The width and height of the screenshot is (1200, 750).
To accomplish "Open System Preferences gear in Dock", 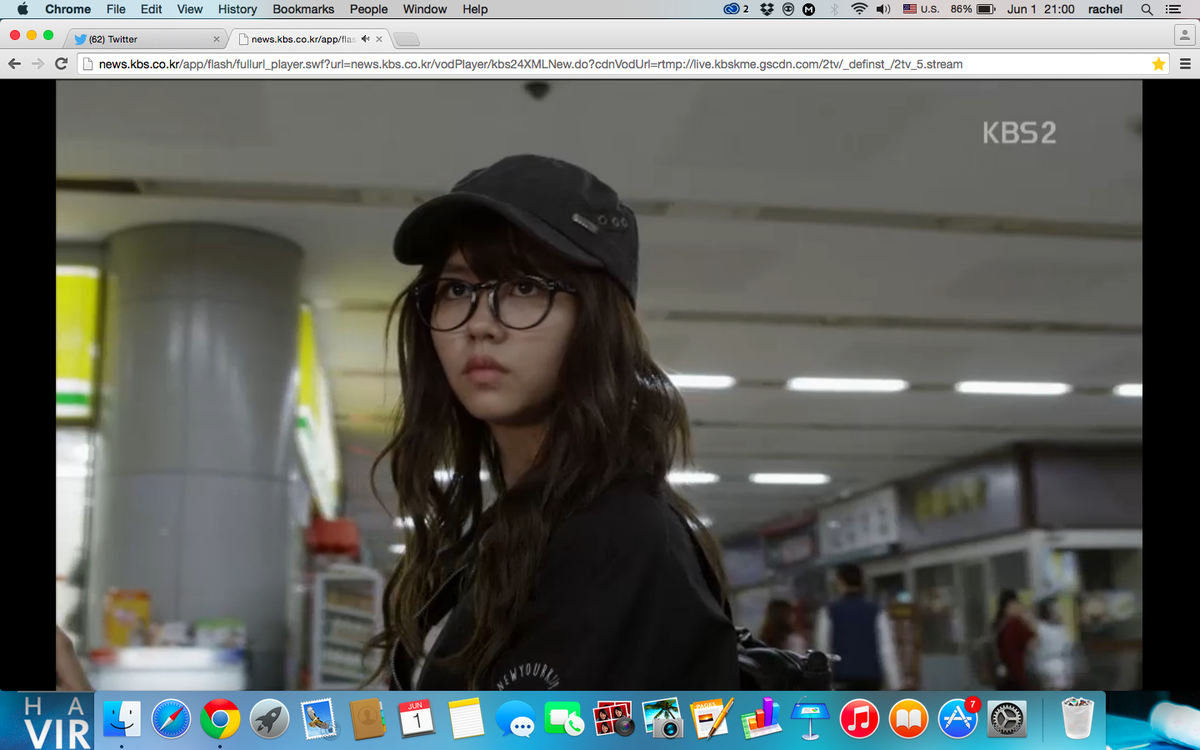I will 1007,718.
